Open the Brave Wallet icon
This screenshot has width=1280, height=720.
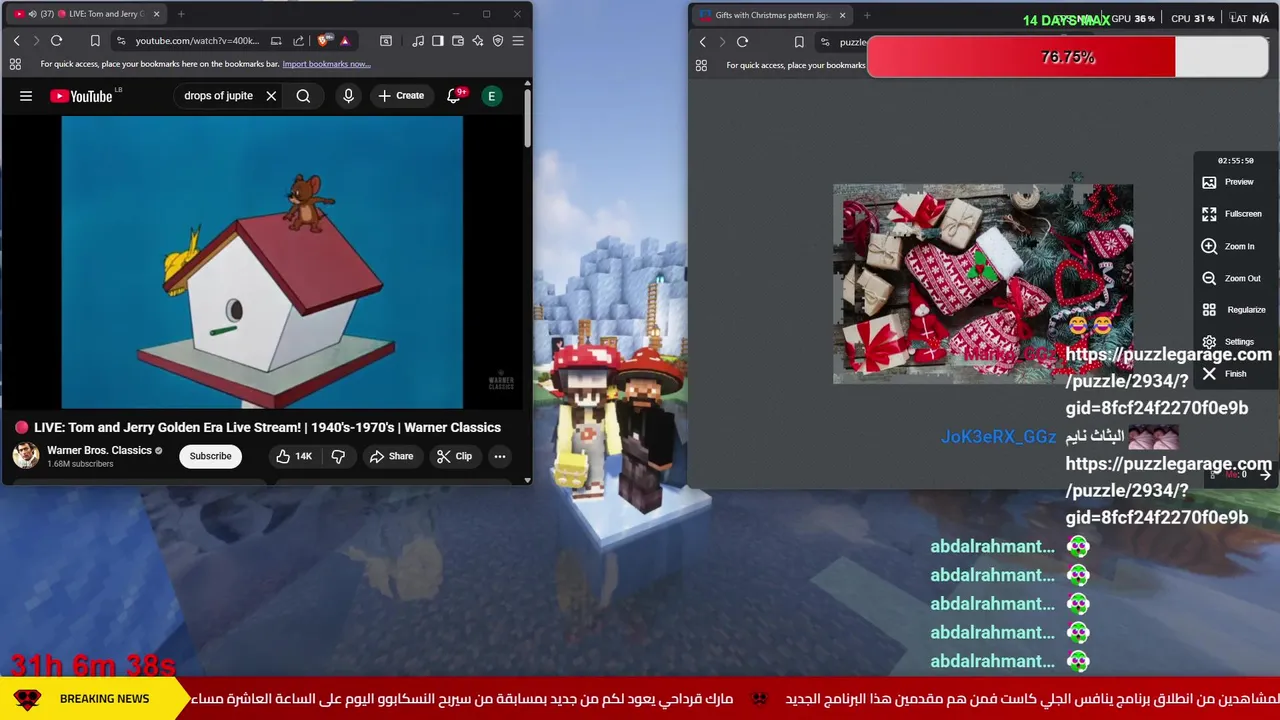458,41
